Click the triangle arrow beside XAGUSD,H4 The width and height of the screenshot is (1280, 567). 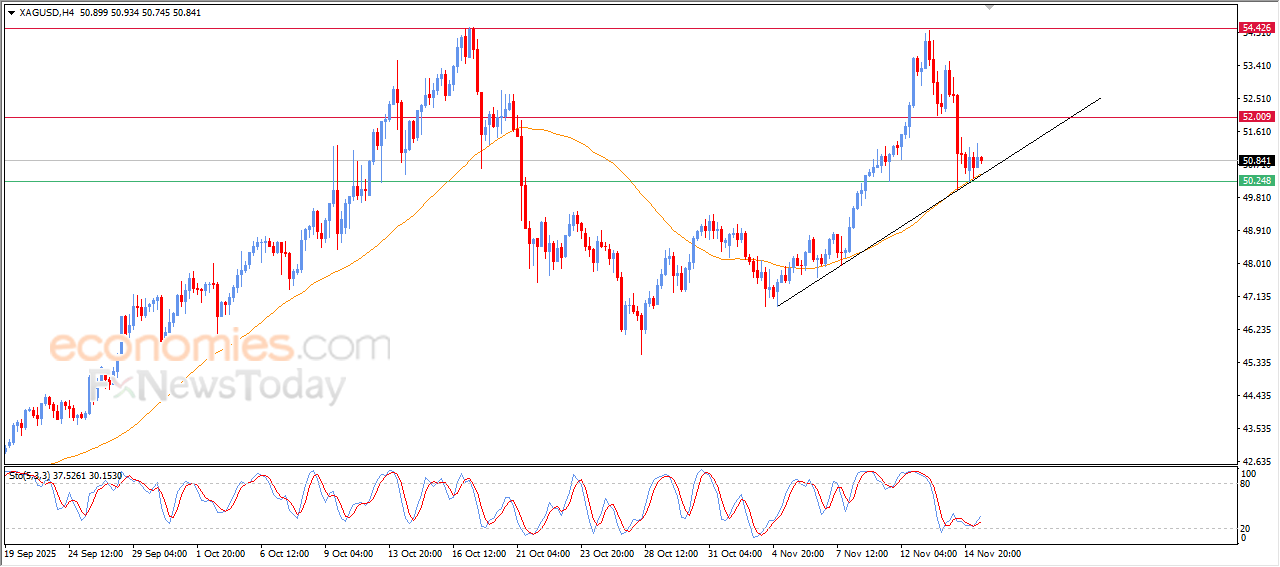pos(11,13)
